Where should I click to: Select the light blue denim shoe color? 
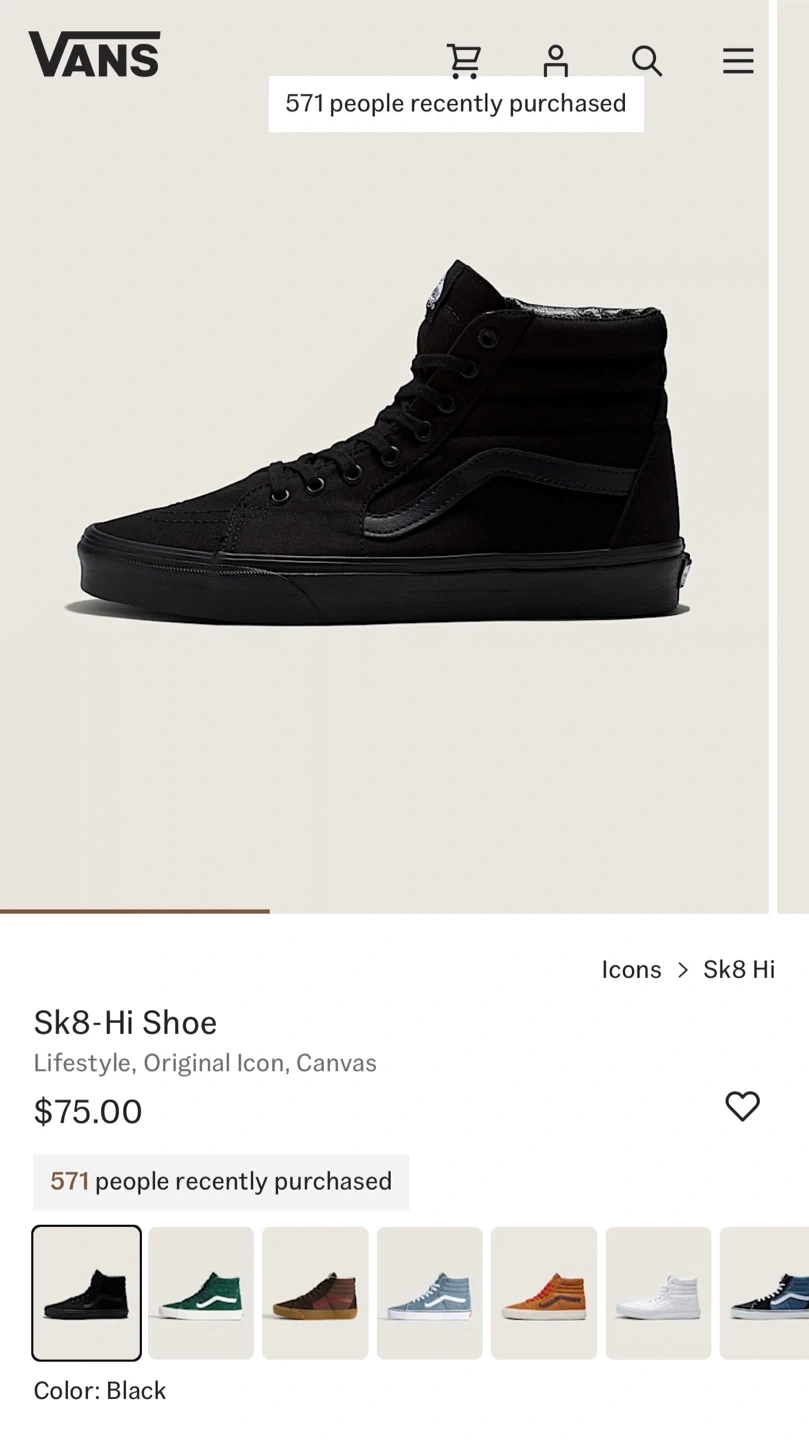(430, 1292)
